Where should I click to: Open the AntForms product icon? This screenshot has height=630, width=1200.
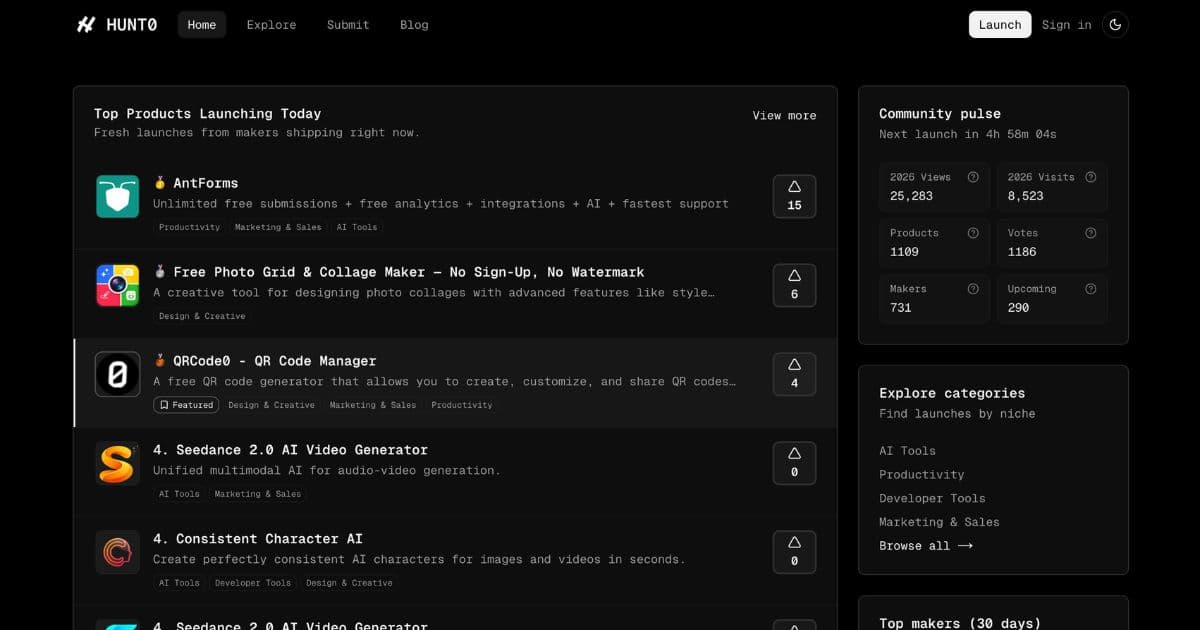pyautogui.click(x=117, y=196)
